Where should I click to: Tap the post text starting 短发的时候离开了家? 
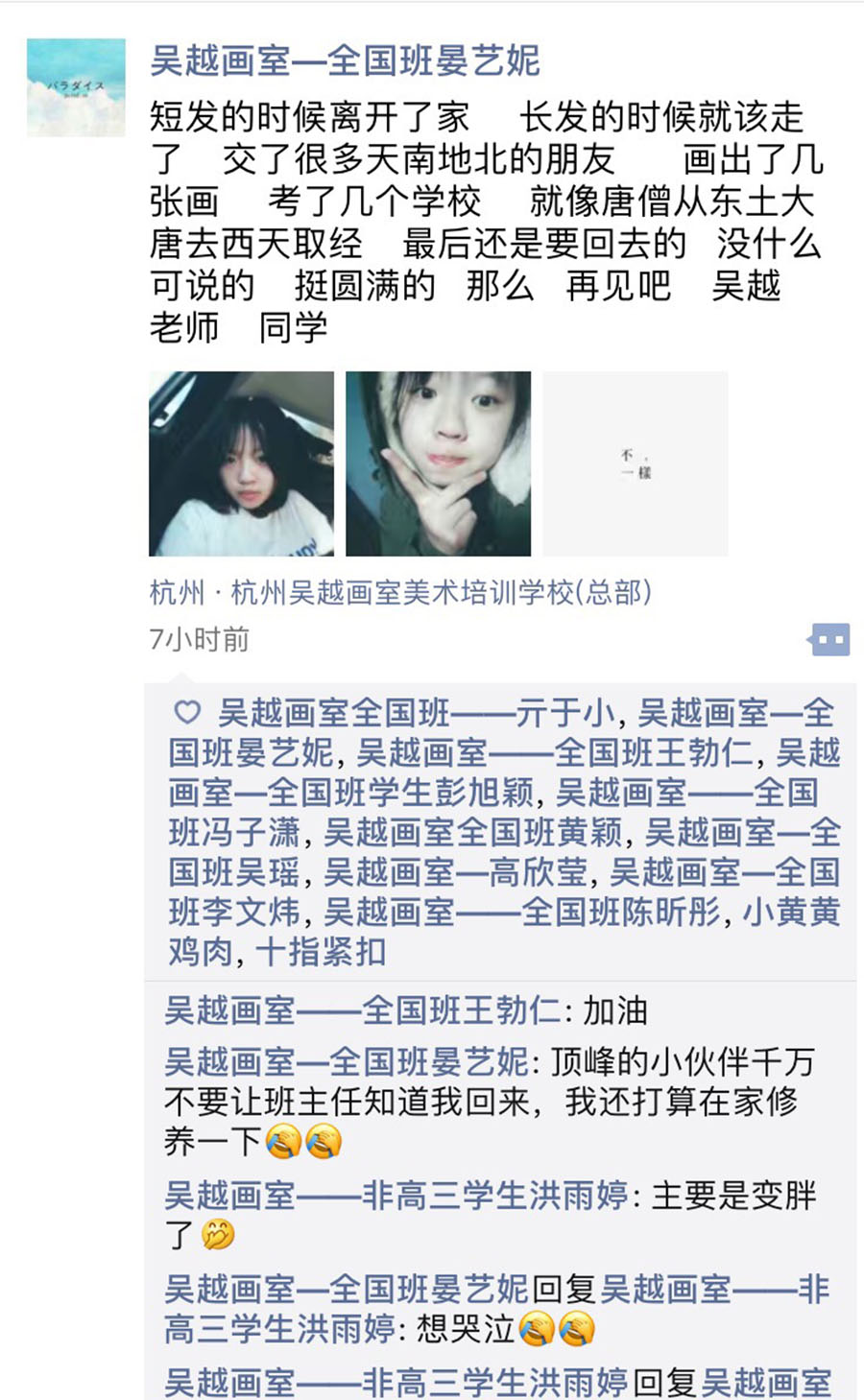[x=486, y=222]
